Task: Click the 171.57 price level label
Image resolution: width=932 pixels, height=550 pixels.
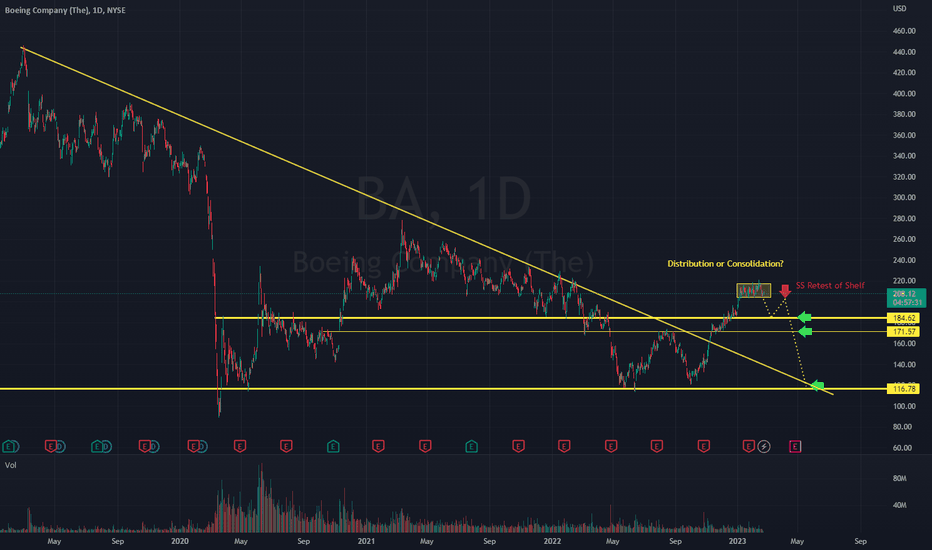Action: coord(903,332)
